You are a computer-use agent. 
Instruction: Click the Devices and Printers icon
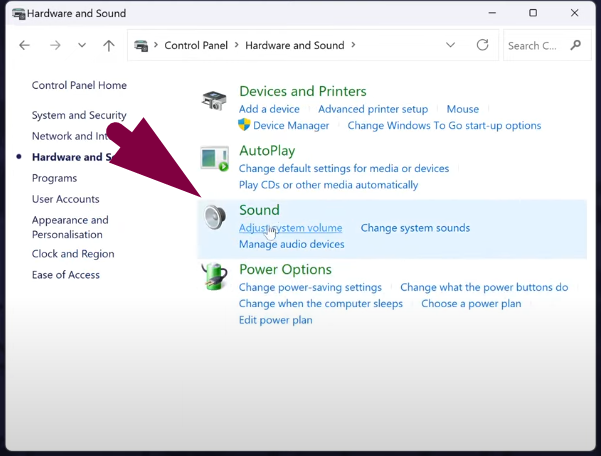214,100
